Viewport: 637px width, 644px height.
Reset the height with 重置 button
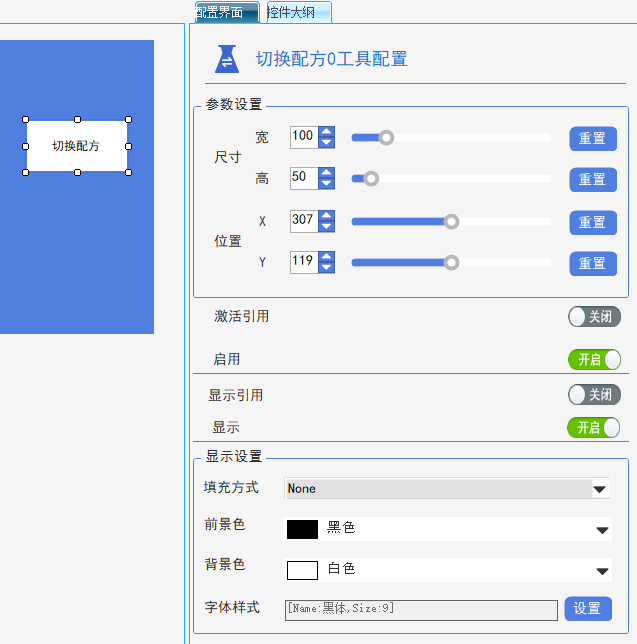click(x=593, y=179)
